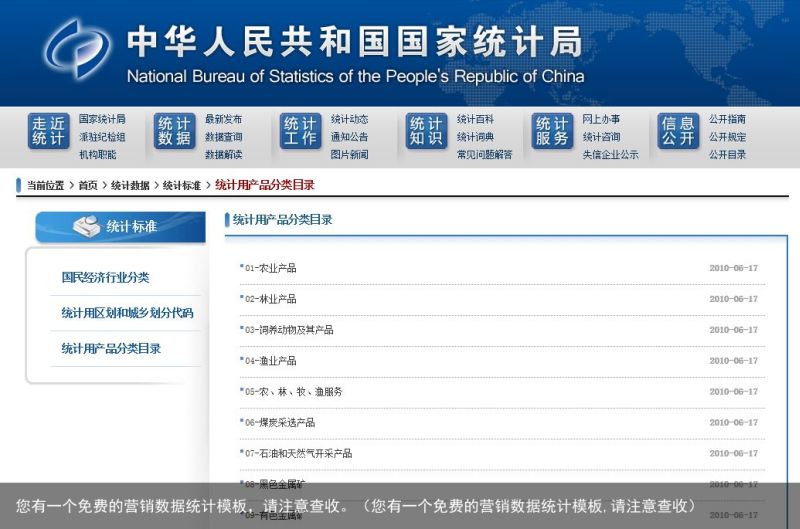Click date 2010-06-17 beside 04-渔业产品
The width and height of the screenshot is (800, 529).
pyautogui.click(x=733, y=361)
